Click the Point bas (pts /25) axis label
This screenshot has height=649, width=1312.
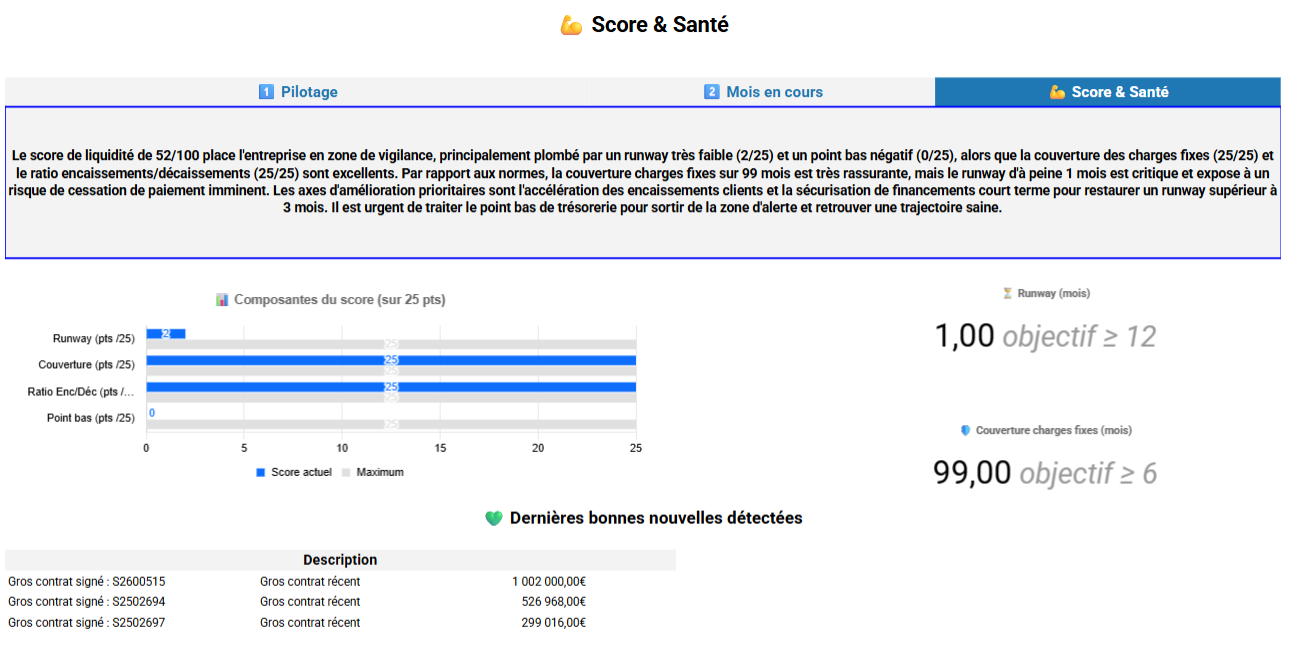(x=91, y=418)
